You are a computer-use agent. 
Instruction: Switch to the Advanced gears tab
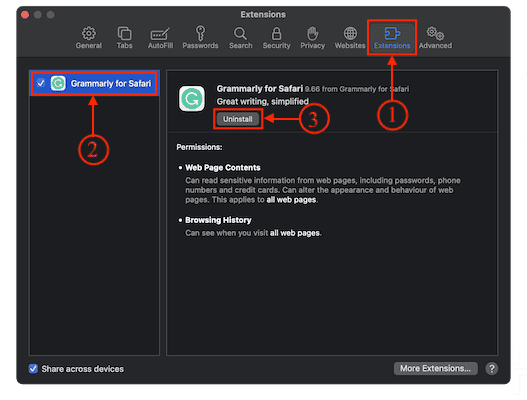[435, 38]
